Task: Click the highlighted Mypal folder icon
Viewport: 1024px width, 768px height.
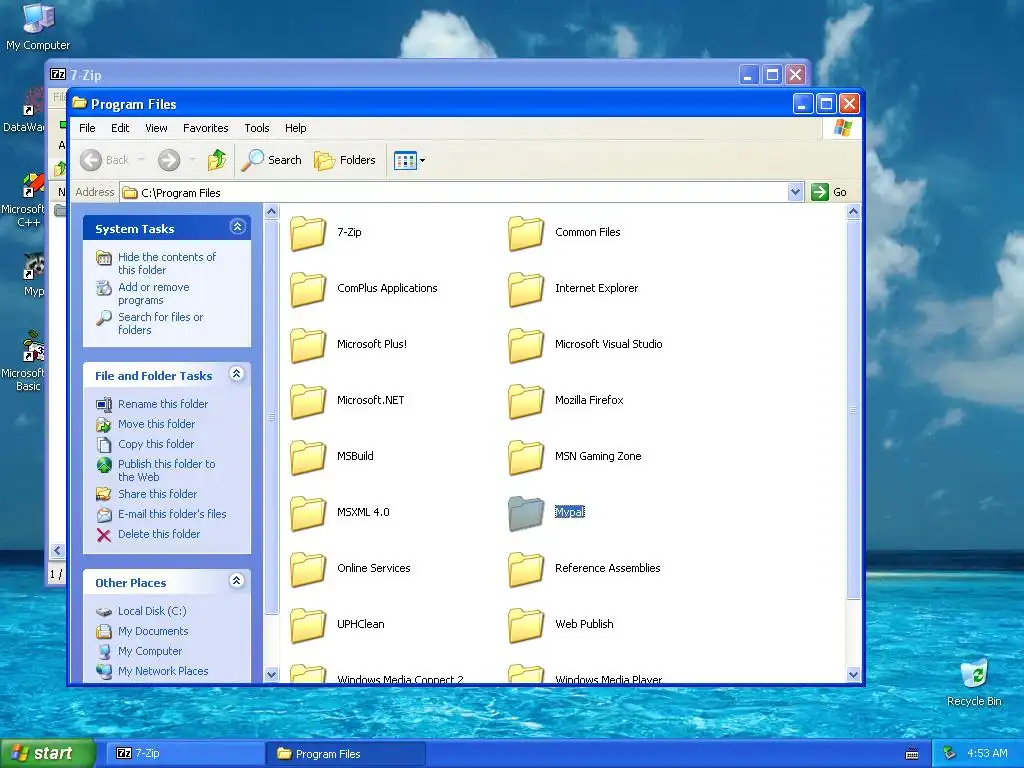Action: (526, 513)
